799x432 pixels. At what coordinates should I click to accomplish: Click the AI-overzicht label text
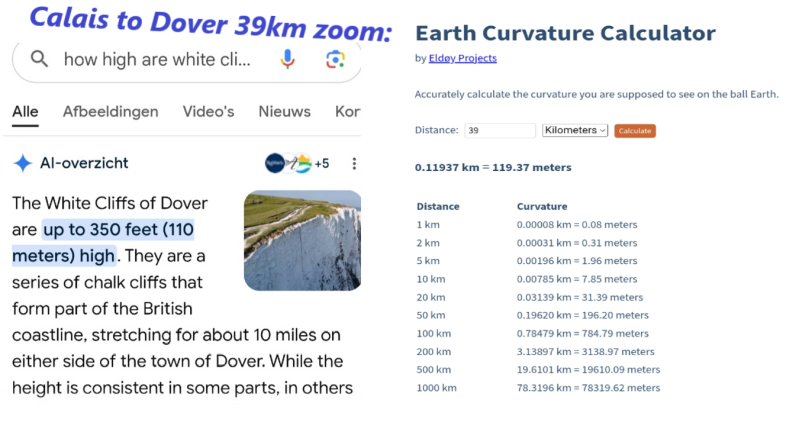(x=84, y=163)
